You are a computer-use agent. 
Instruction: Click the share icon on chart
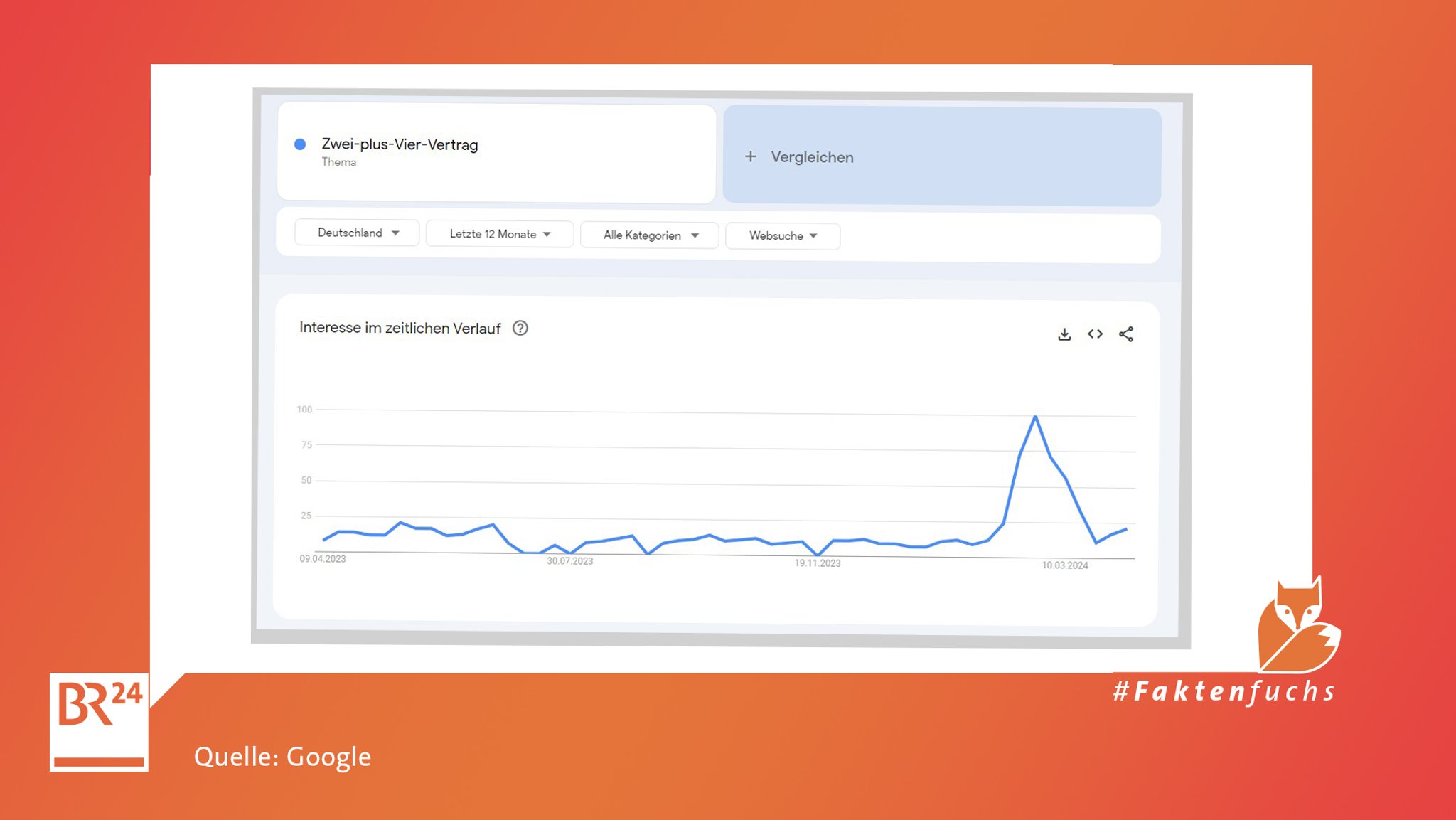tap(1126, 334)
